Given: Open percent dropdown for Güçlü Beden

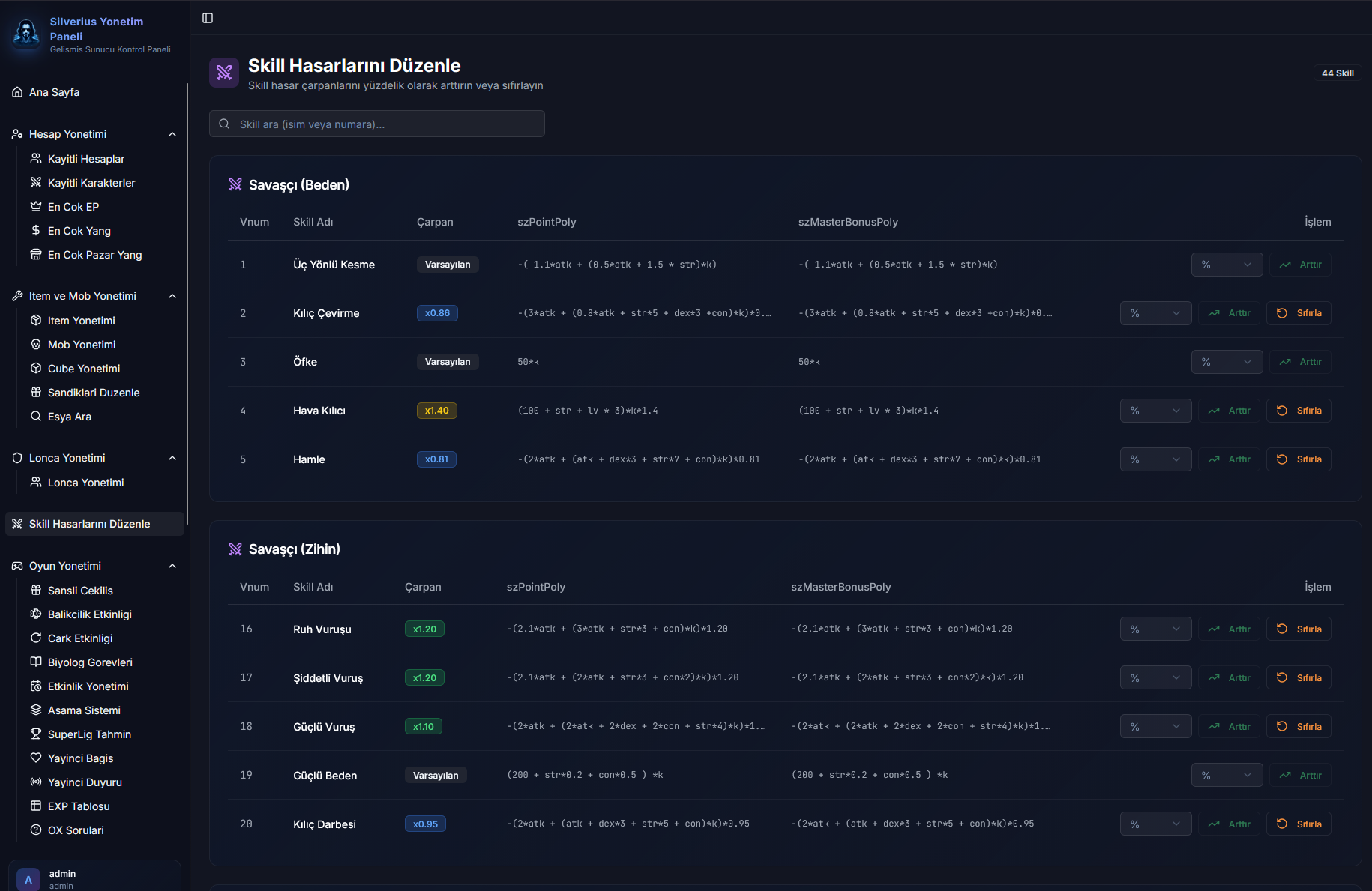Looking at the screenshot, I should pos(1227,776).
